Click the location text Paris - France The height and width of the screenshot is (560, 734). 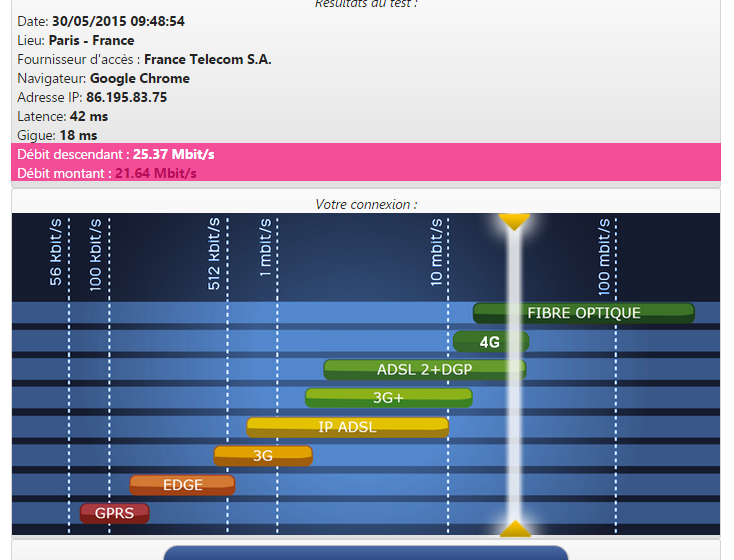[91, 41]
